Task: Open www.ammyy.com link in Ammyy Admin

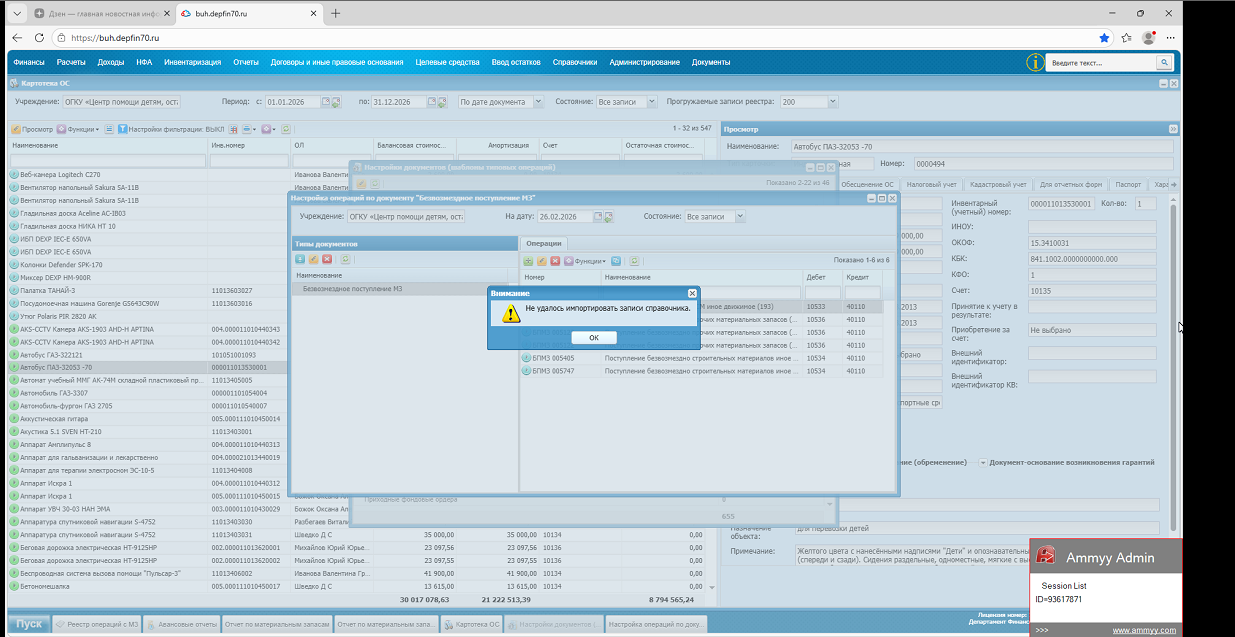Action: (1144, 630)
